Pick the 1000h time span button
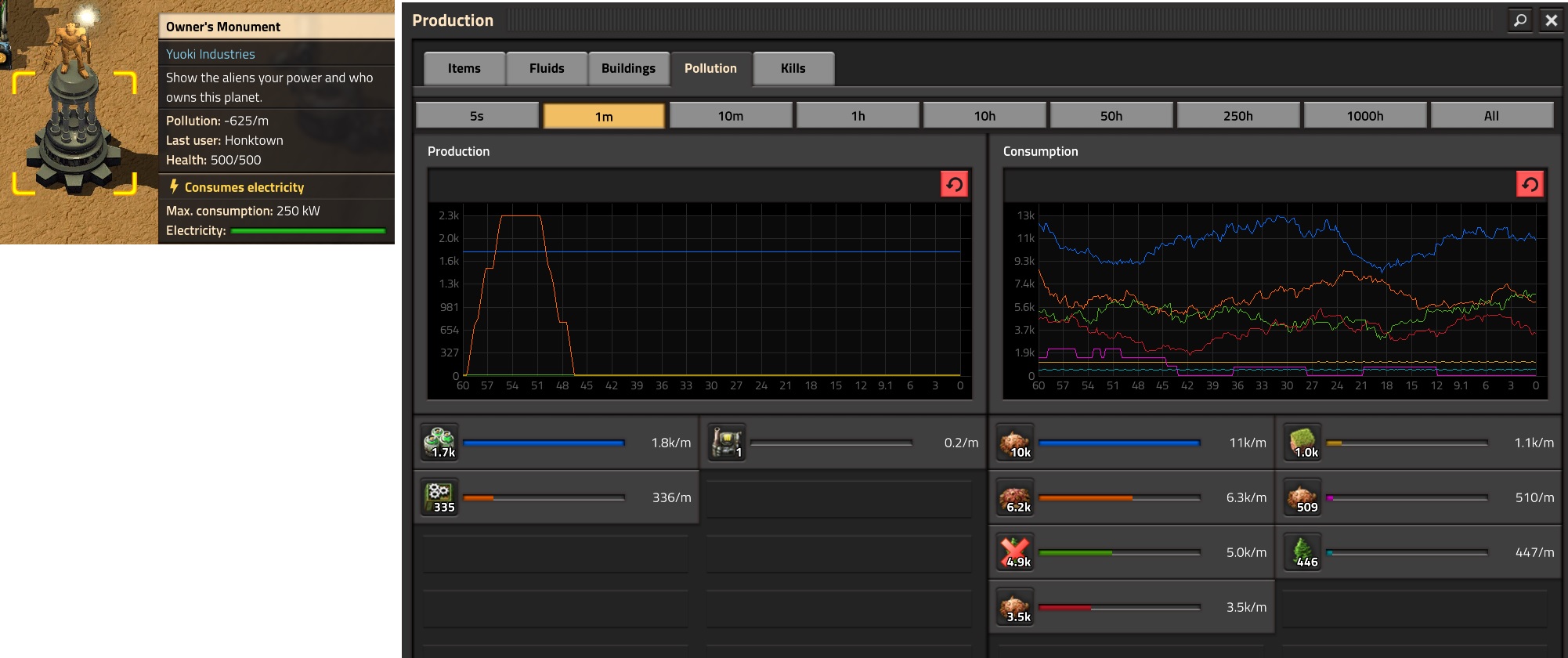Viewport: 1568px width, 658px height. coord(1364,116)
